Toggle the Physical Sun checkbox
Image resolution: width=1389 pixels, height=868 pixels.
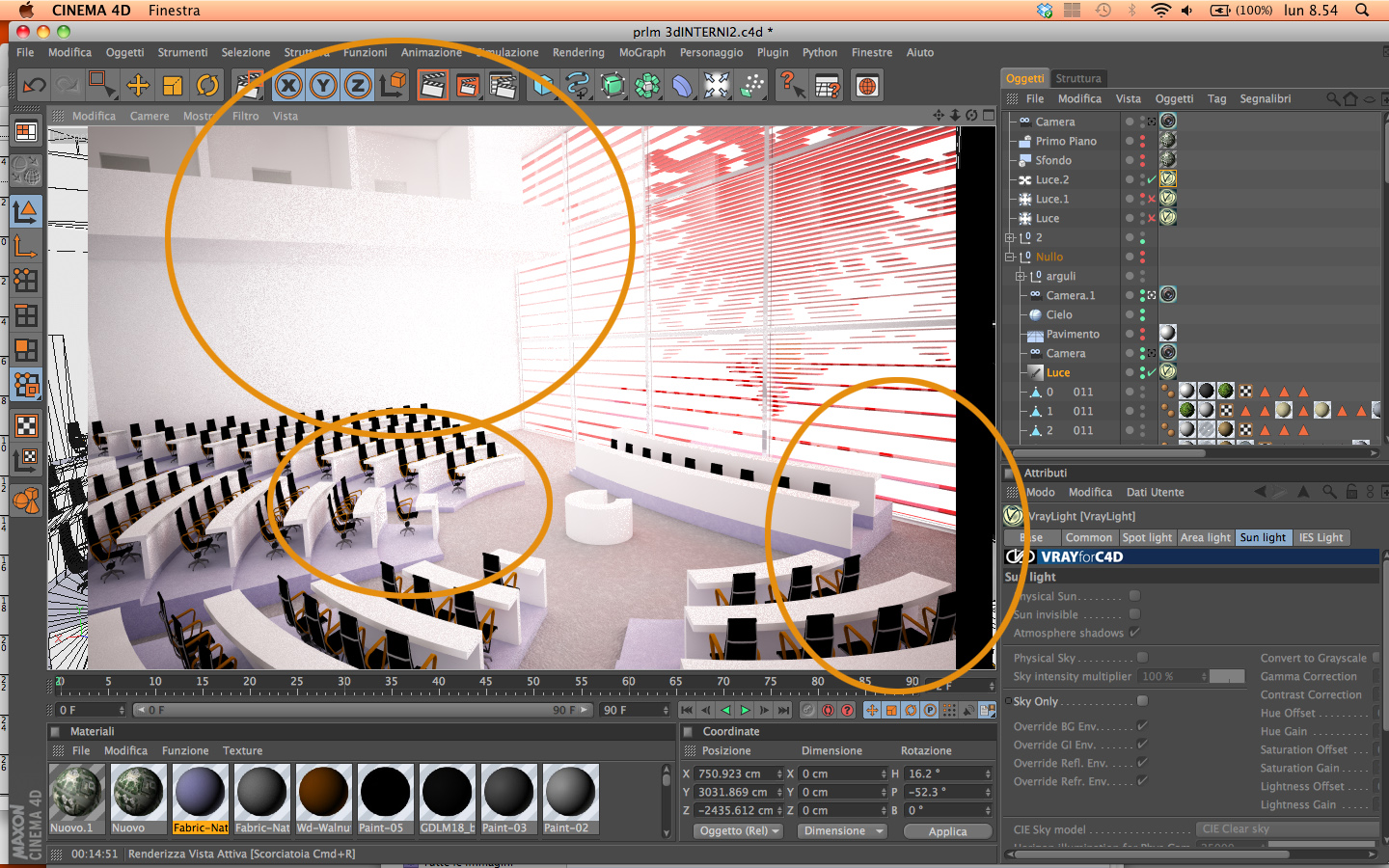pos(1134,596)
